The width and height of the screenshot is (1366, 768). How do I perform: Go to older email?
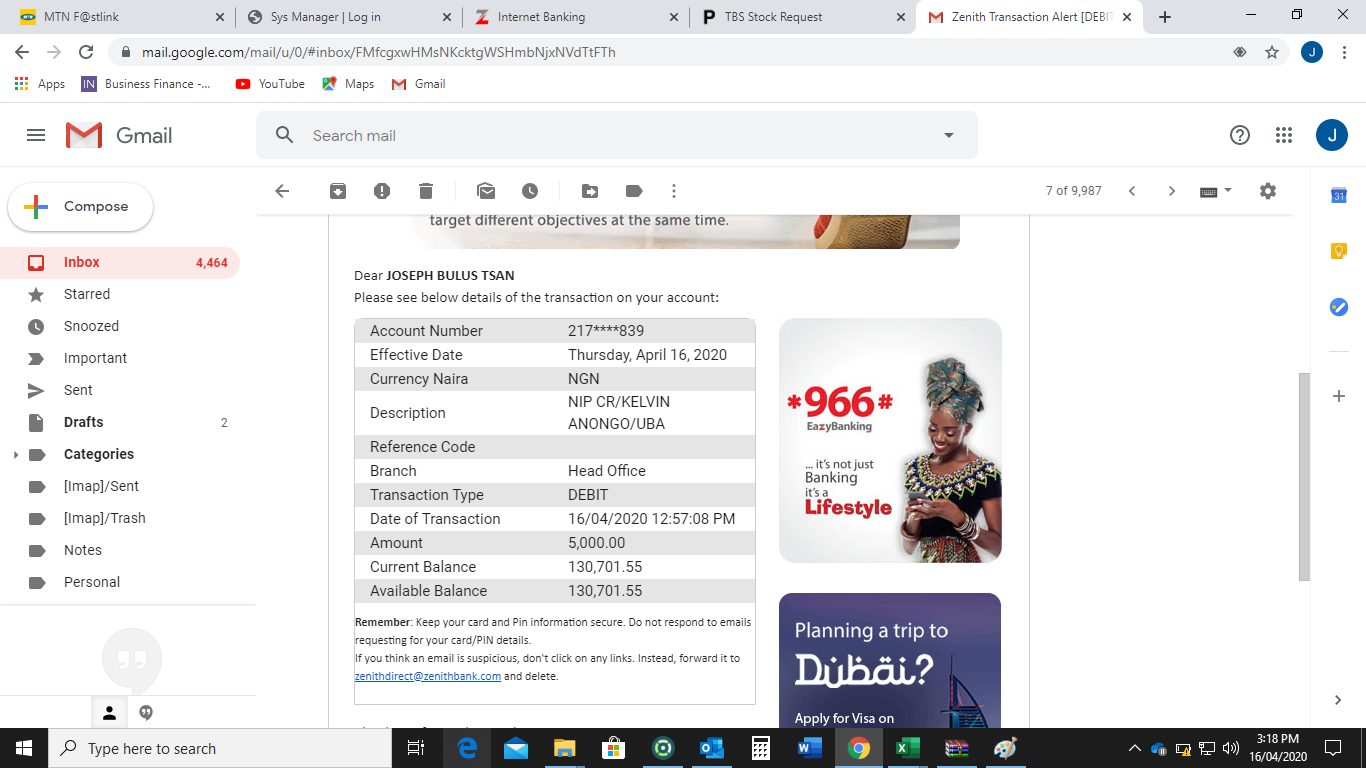(1172, 191)
